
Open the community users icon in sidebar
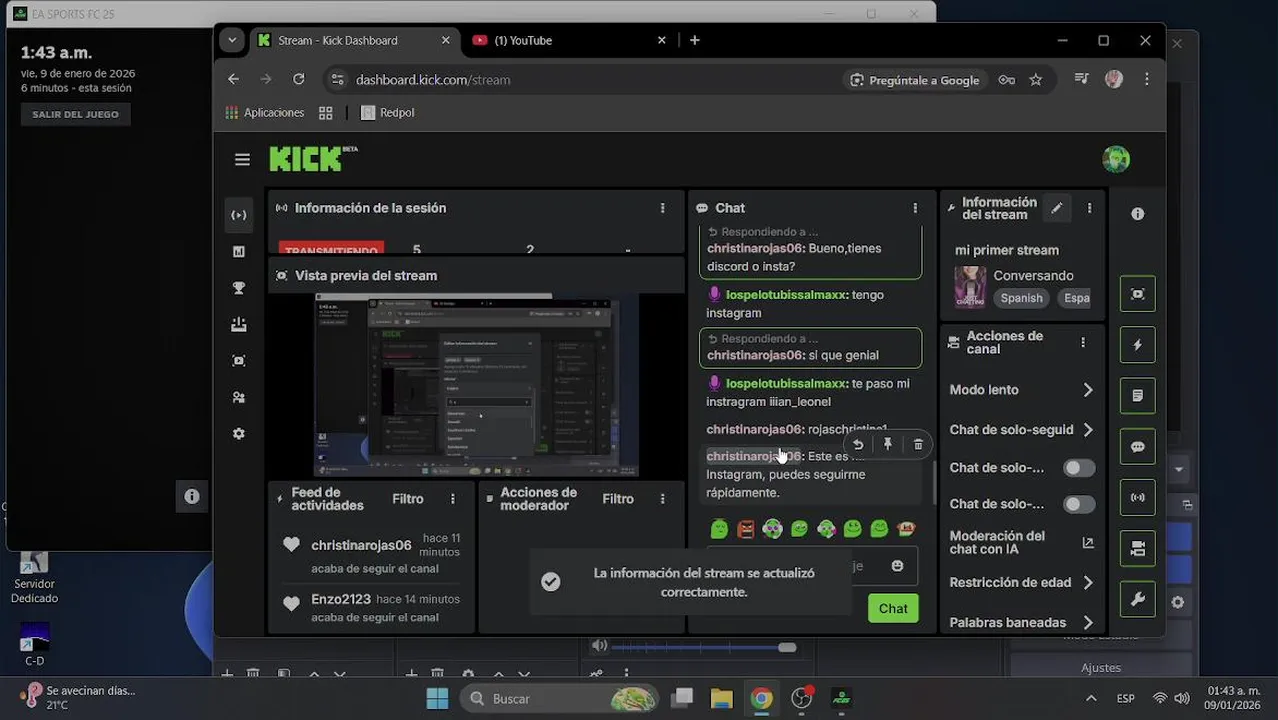[239, 397]
